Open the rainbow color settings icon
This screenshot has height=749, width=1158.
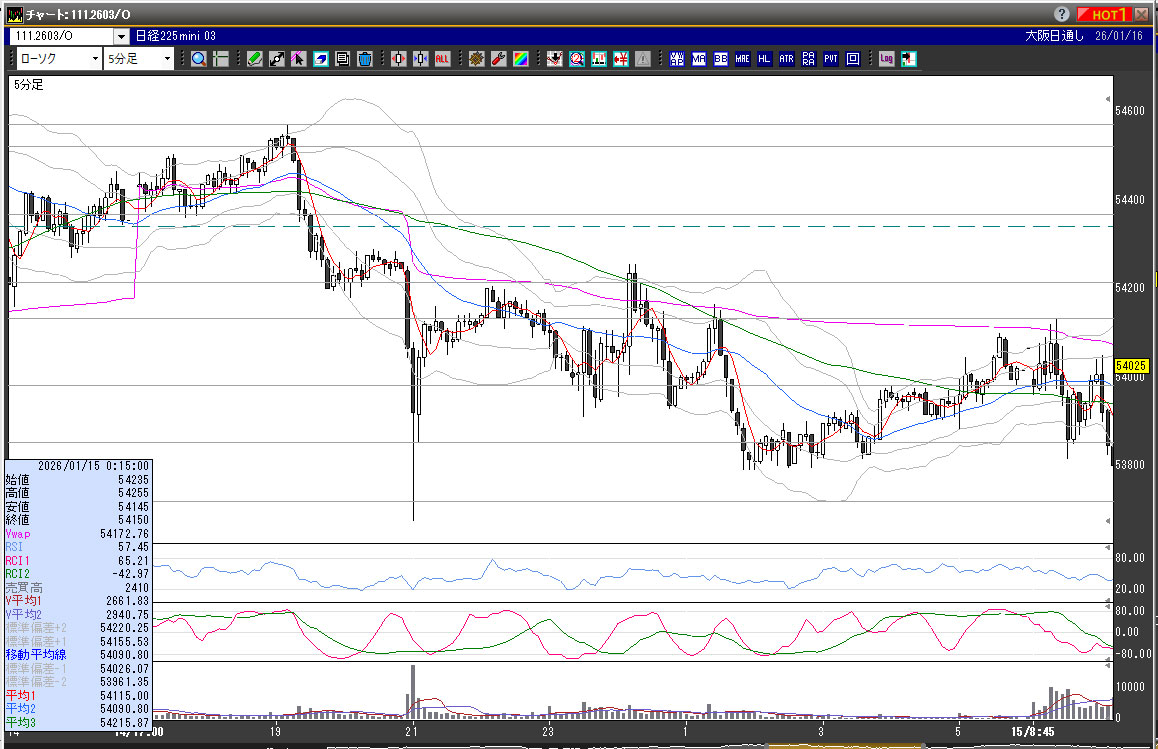520,59
